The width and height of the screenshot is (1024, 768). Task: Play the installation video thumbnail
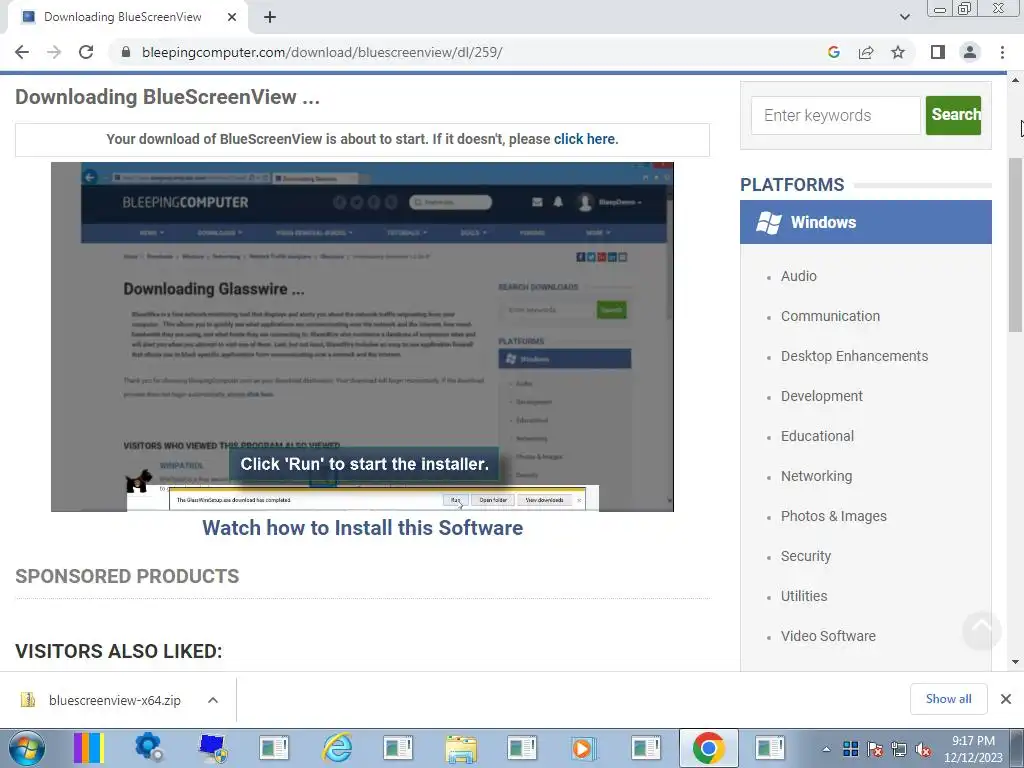pyautogui.click(x=362, y=337)
